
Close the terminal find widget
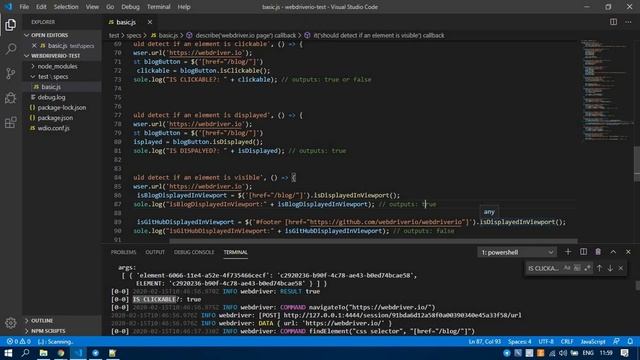(x=621, y=268)
